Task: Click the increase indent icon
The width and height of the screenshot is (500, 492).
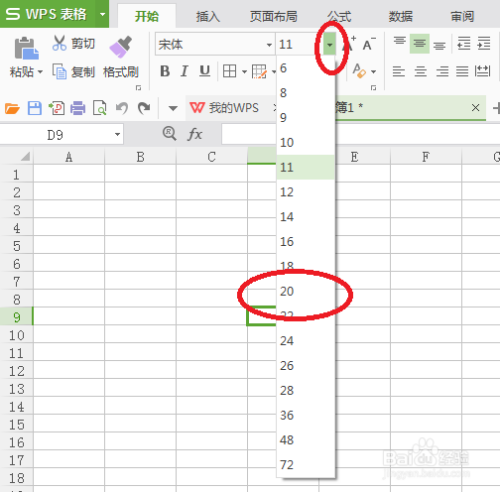Action: click(x=484, y=43)
